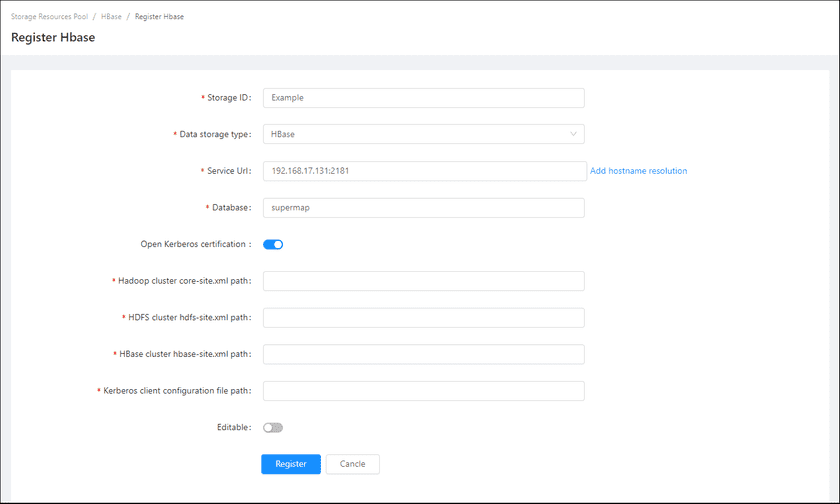
Task: Click into the Service Url field
Action: 423,171
